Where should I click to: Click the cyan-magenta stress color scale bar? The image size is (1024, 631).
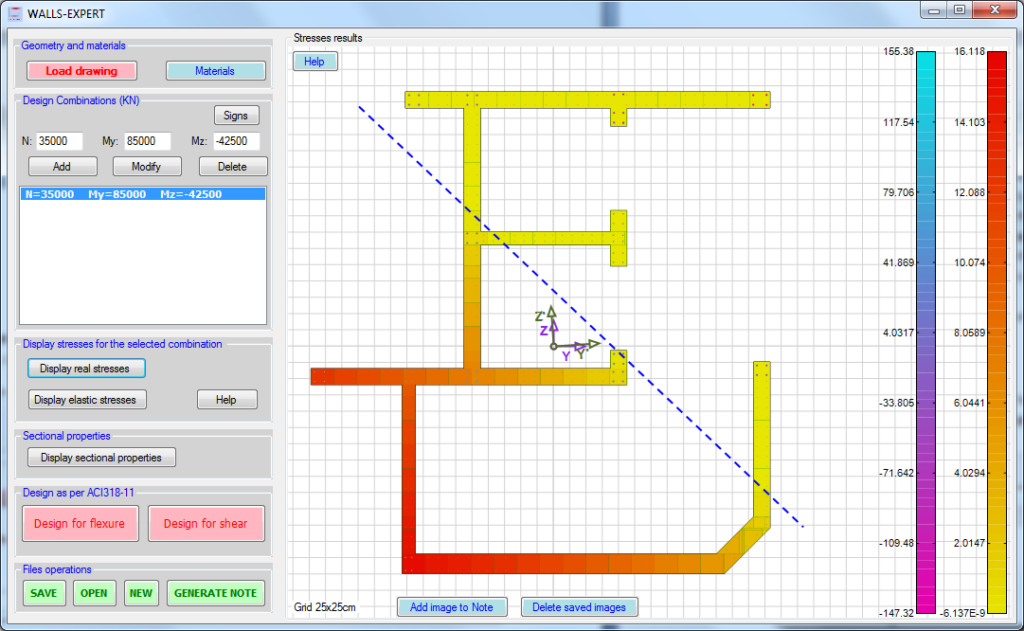click(x=925, y=332)
